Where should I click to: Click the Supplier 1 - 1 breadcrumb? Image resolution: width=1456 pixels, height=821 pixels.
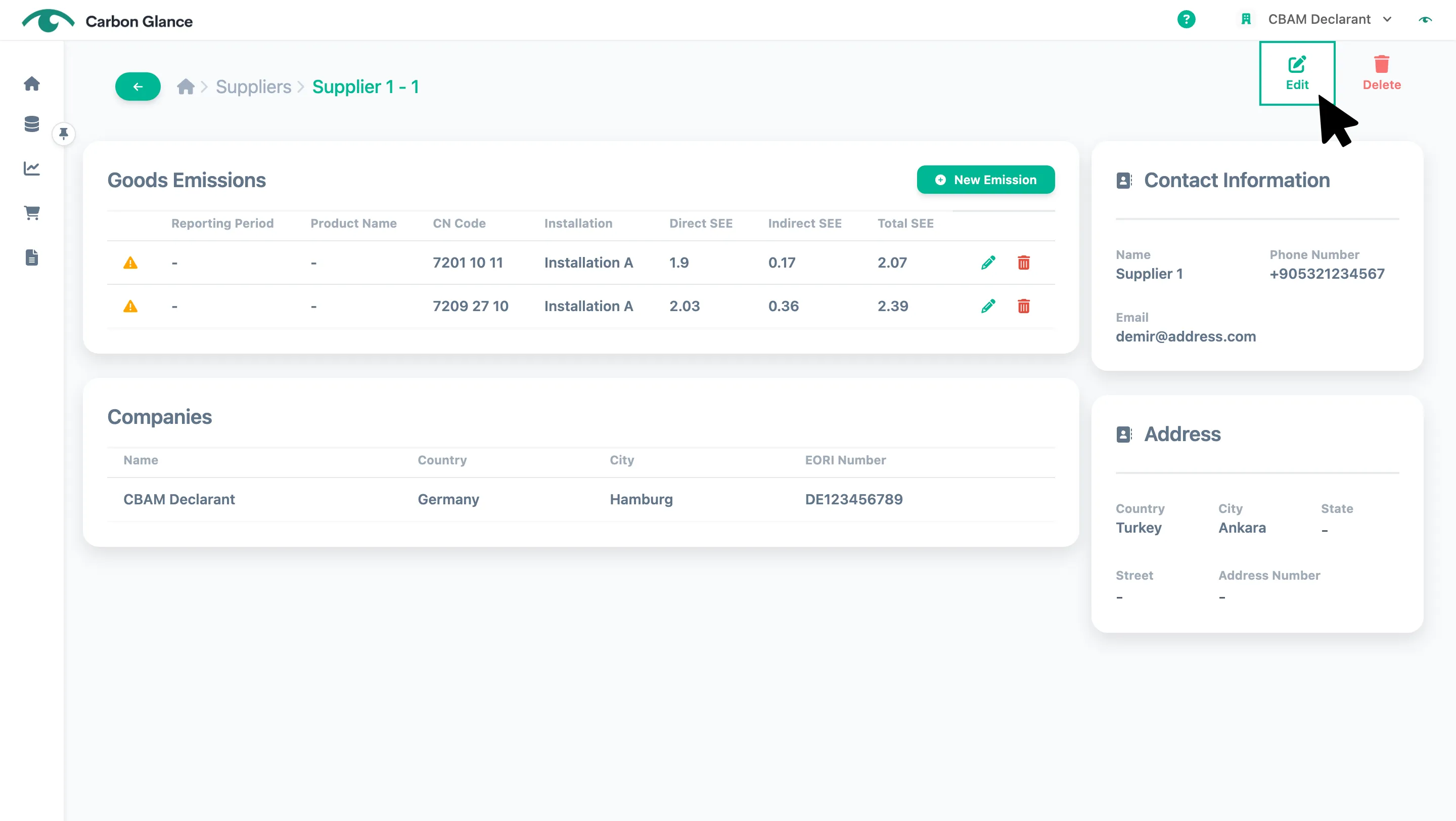click(366, 87)
